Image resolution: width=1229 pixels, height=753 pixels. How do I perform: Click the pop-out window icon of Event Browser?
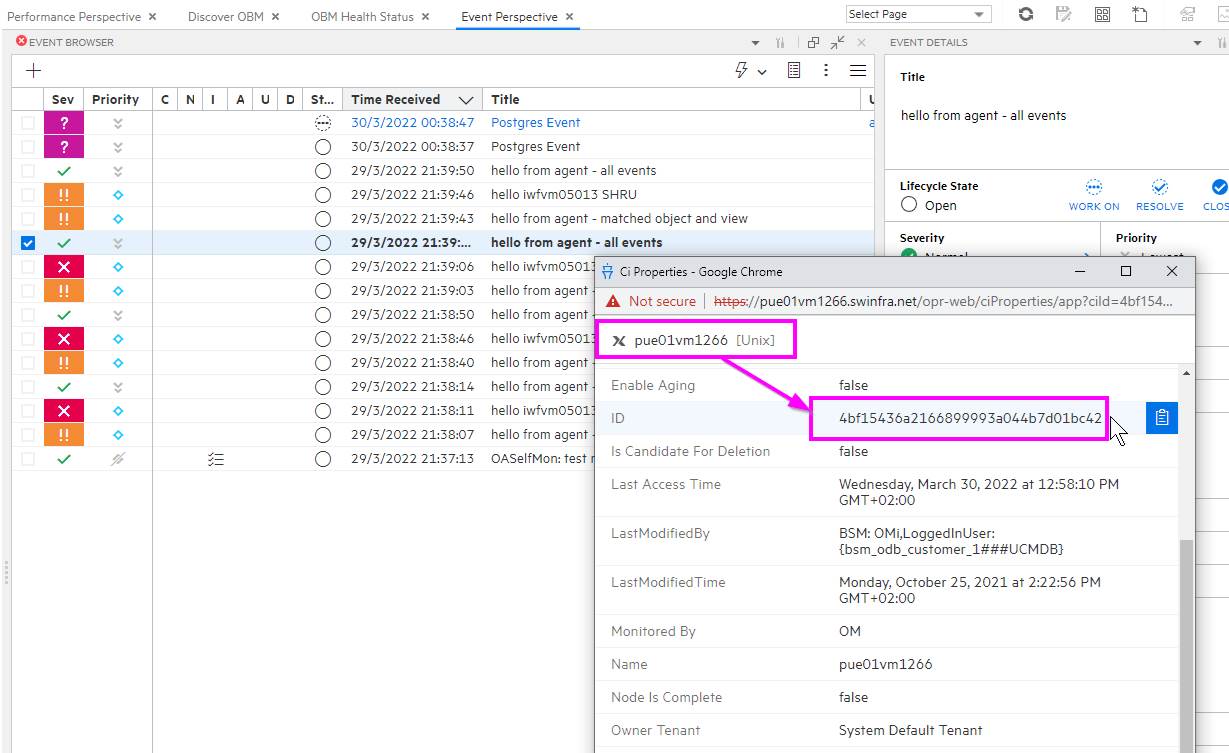point(813,43)
